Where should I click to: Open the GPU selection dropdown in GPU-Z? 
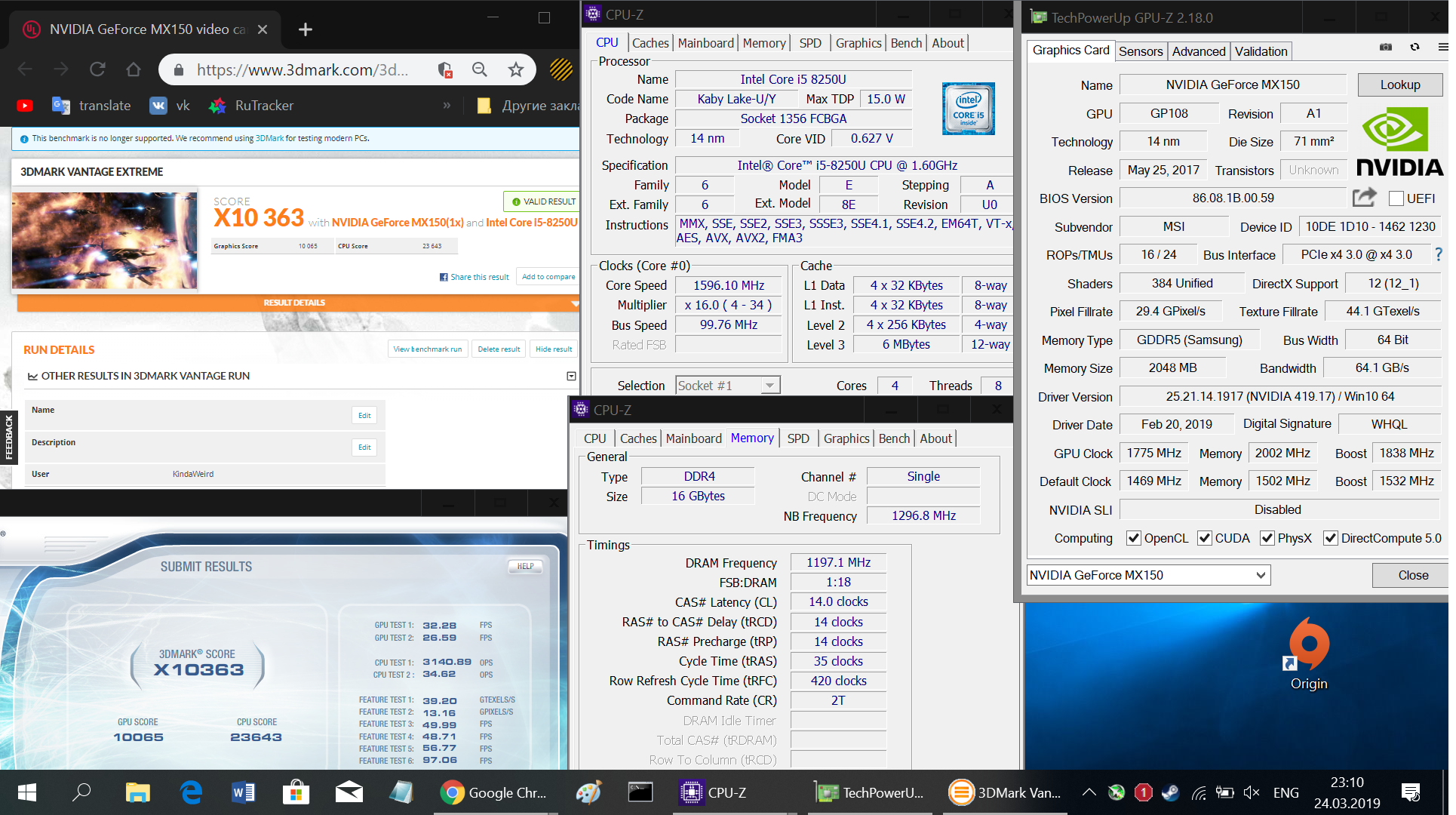click(x=1148, y=575)
